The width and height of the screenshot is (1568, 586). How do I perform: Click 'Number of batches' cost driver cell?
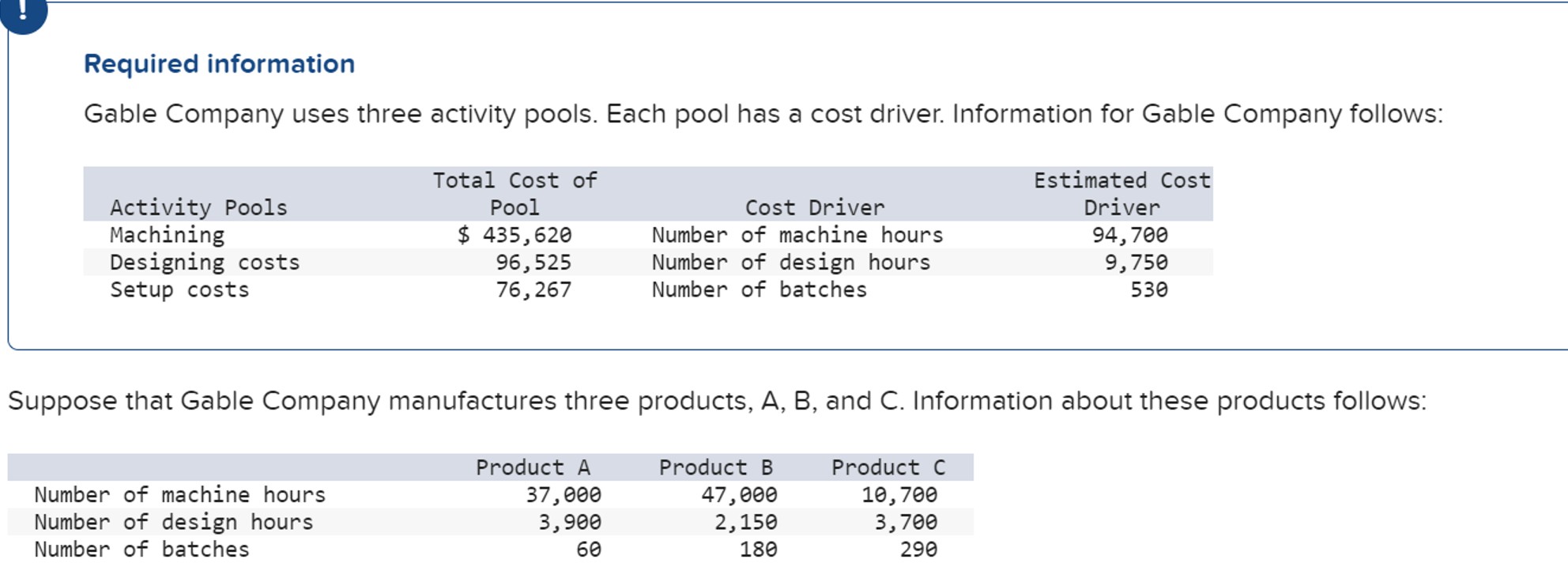(759, 289)
